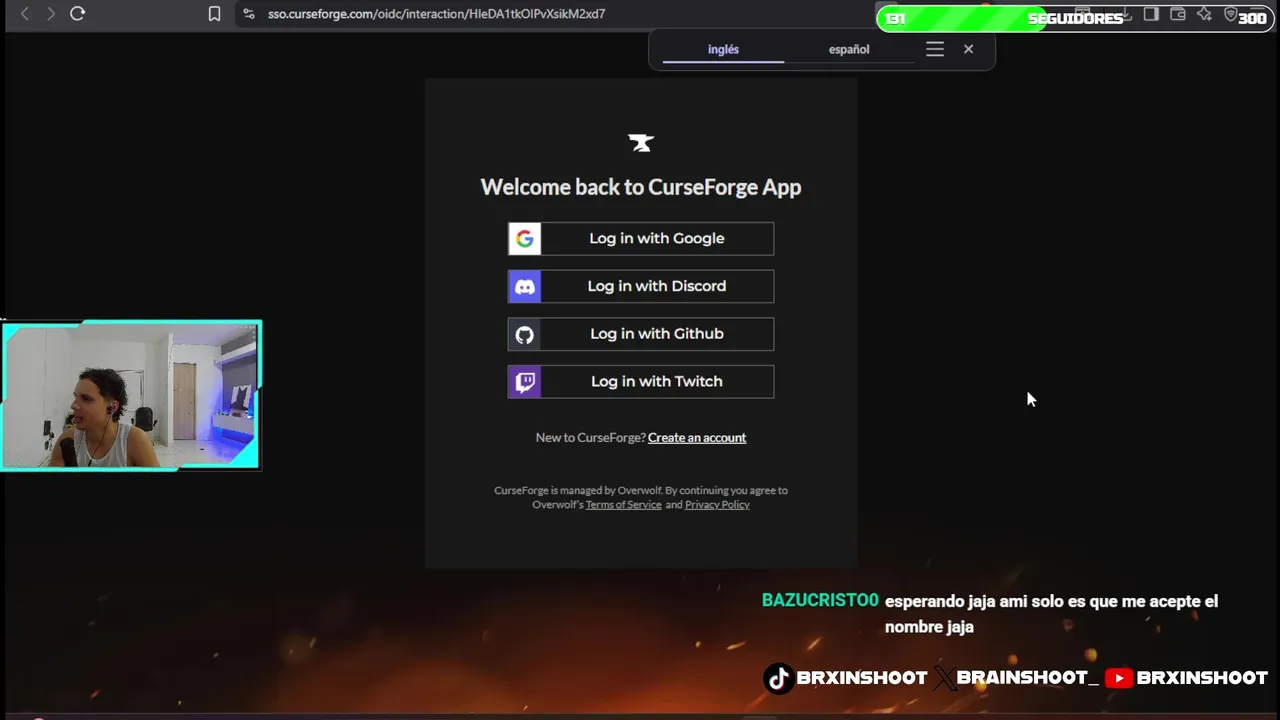The image size is (1280, 720).
Task: Click the BRAINSHOOT_ X handle text
Action: [x=1027, y=678]
